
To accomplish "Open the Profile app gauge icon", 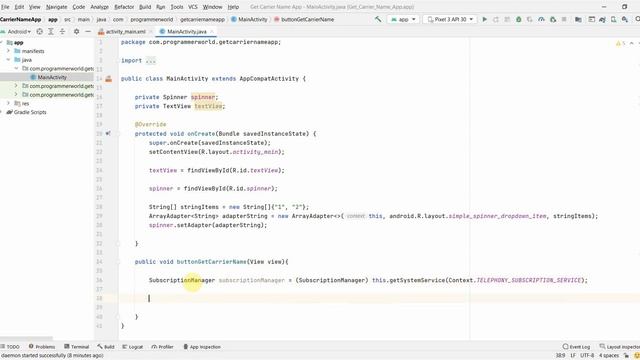I will coord(541,19).
